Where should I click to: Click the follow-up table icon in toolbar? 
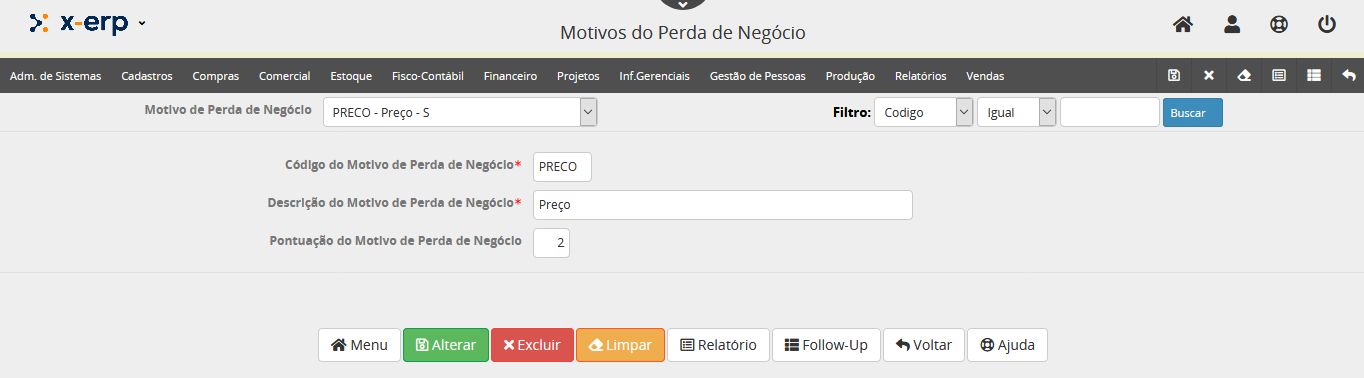[1314, 75]
